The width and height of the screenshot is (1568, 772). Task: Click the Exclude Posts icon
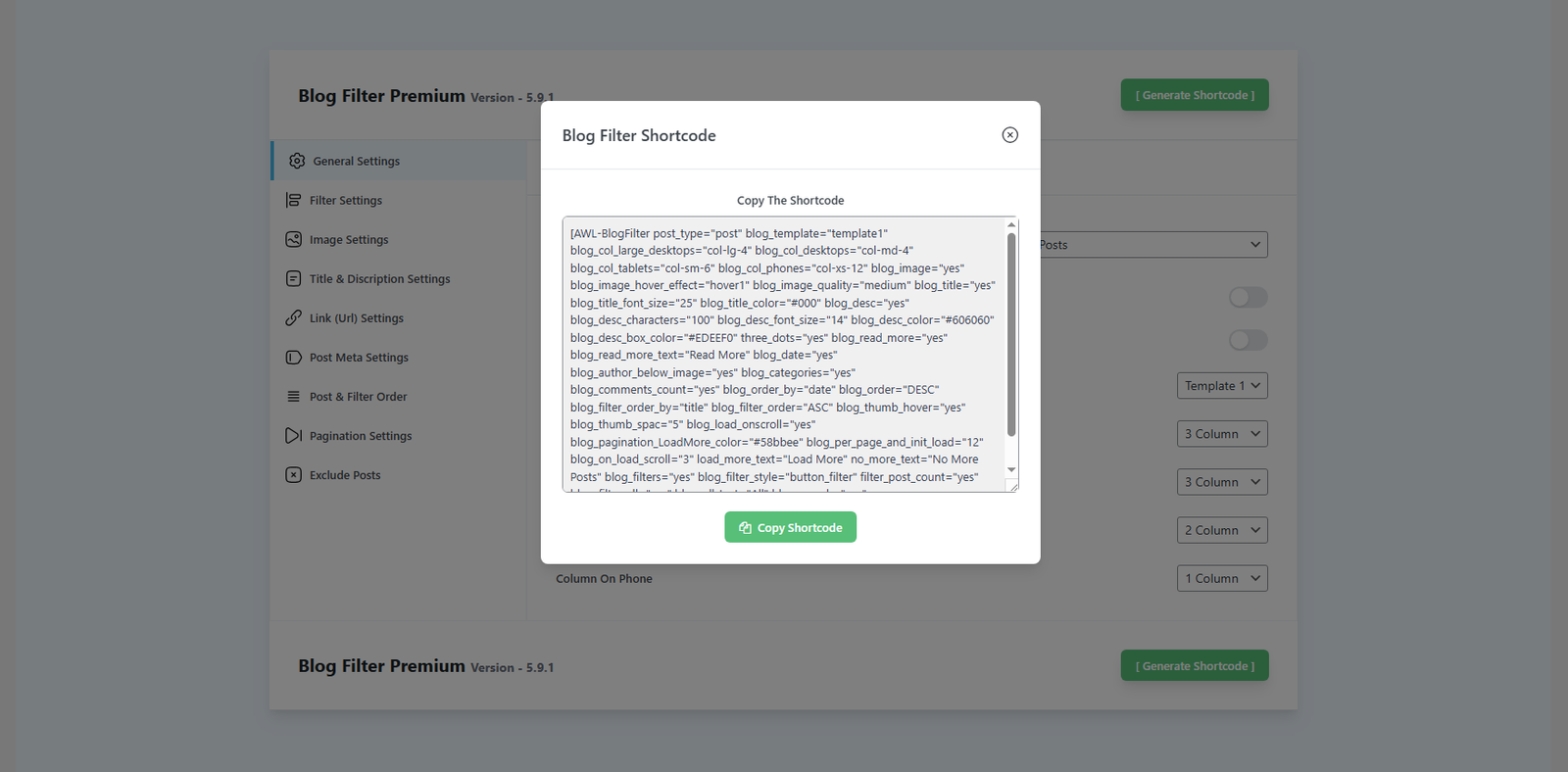point(293,475)
